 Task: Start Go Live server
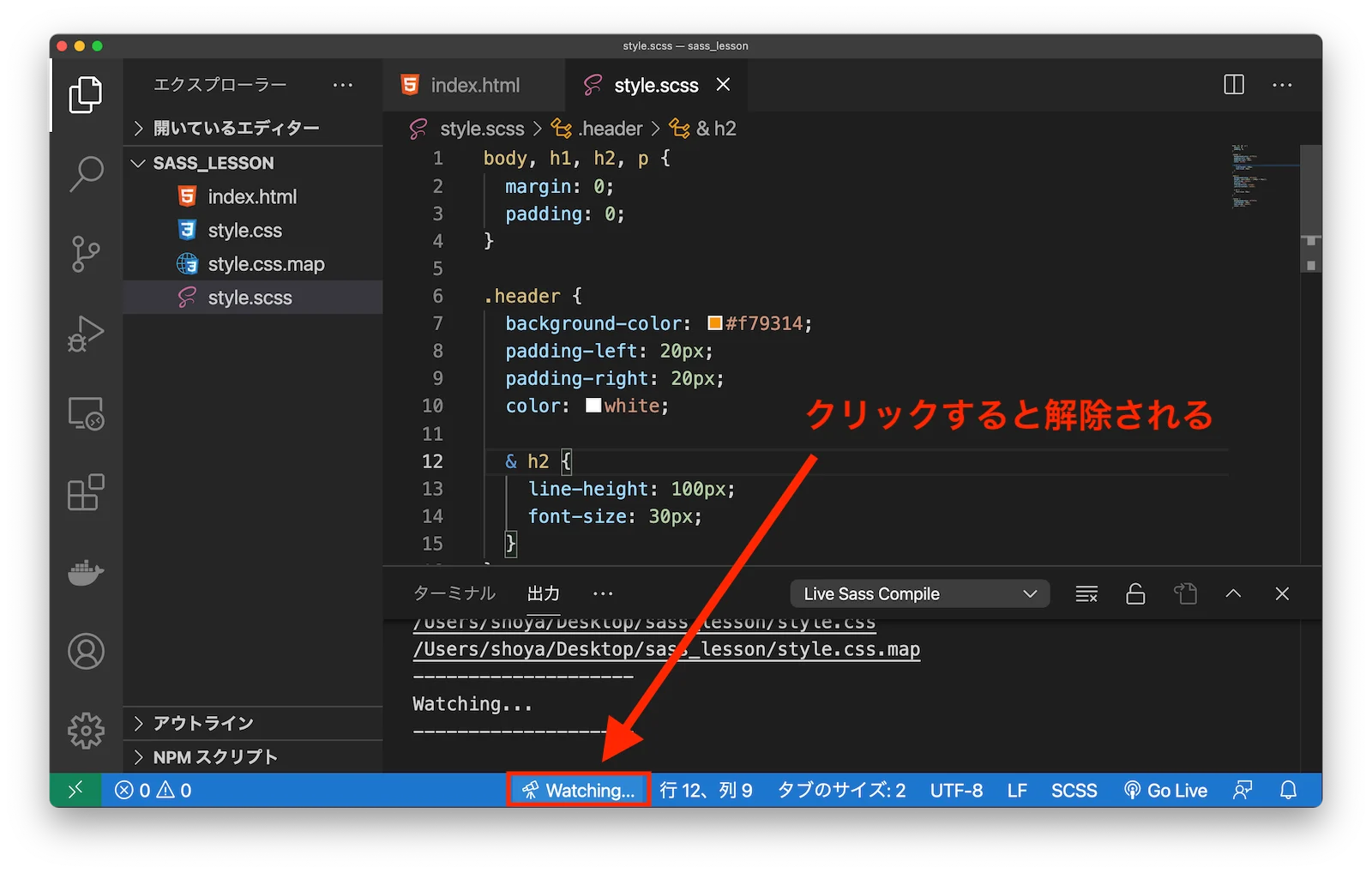pyautogui.click(x=1165, y=790)
